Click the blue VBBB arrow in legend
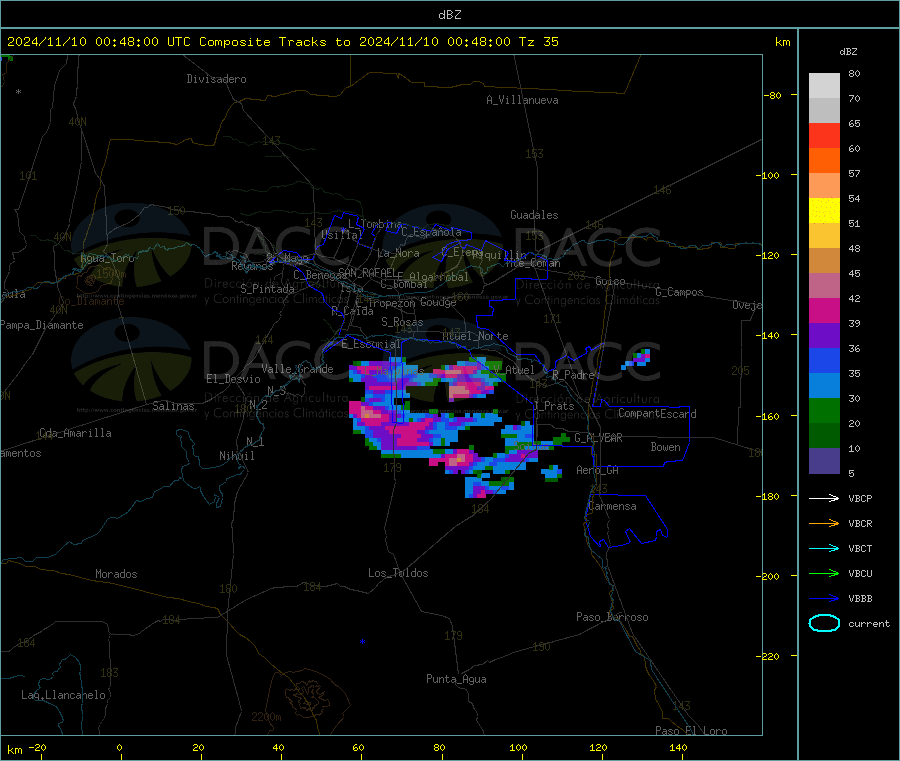This screenshot has width=900, height=761. point(824,598)
